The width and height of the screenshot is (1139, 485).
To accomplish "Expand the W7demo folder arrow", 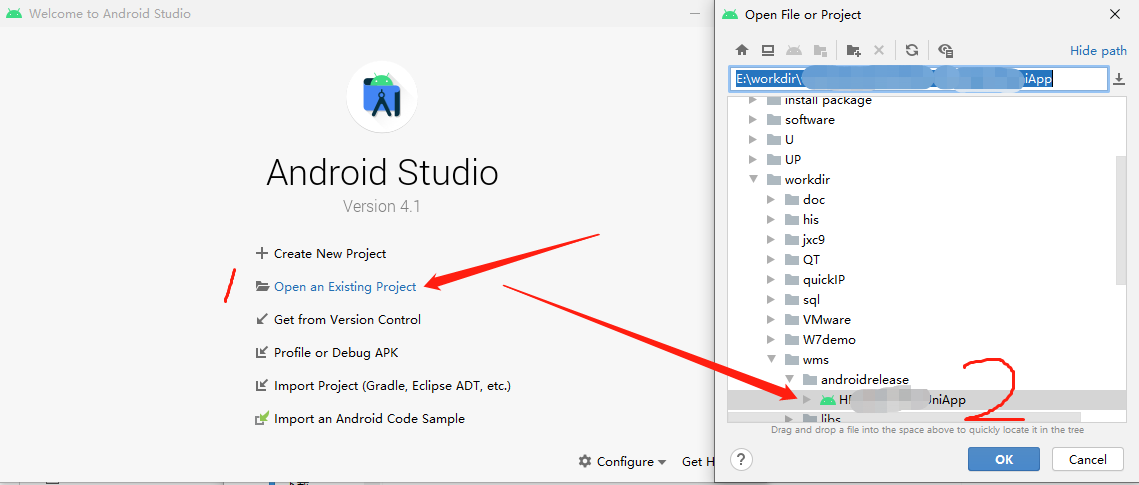I will [x=771, y=340].
